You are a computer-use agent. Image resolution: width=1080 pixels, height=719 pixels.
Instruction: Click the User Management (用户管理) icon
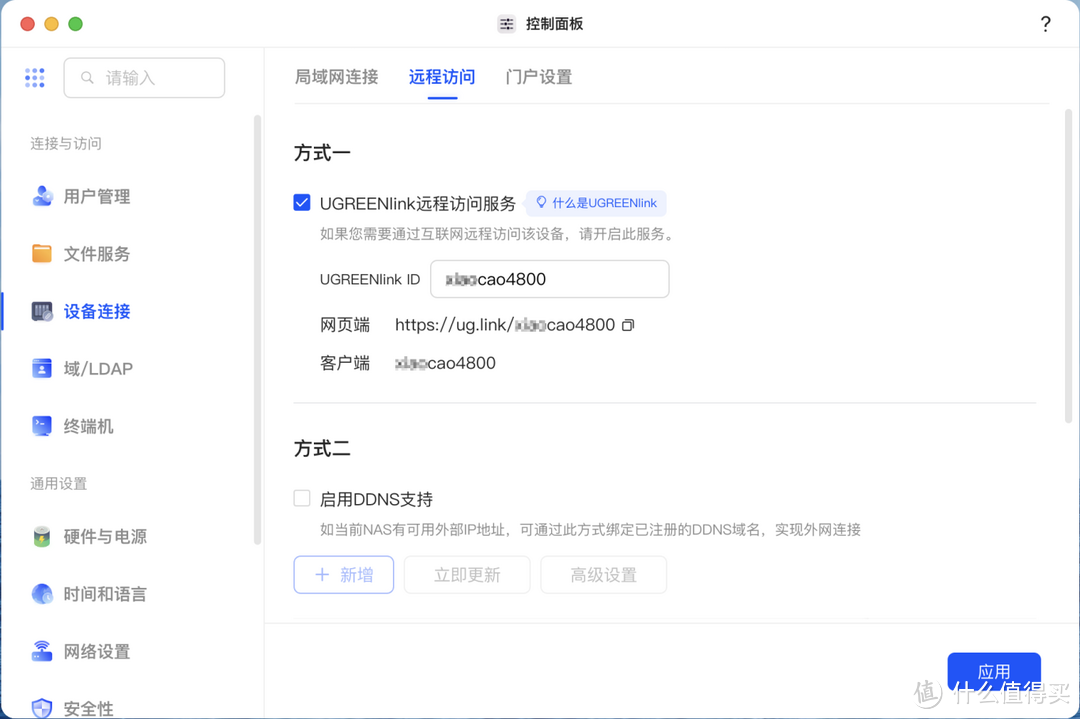(42, 196)
